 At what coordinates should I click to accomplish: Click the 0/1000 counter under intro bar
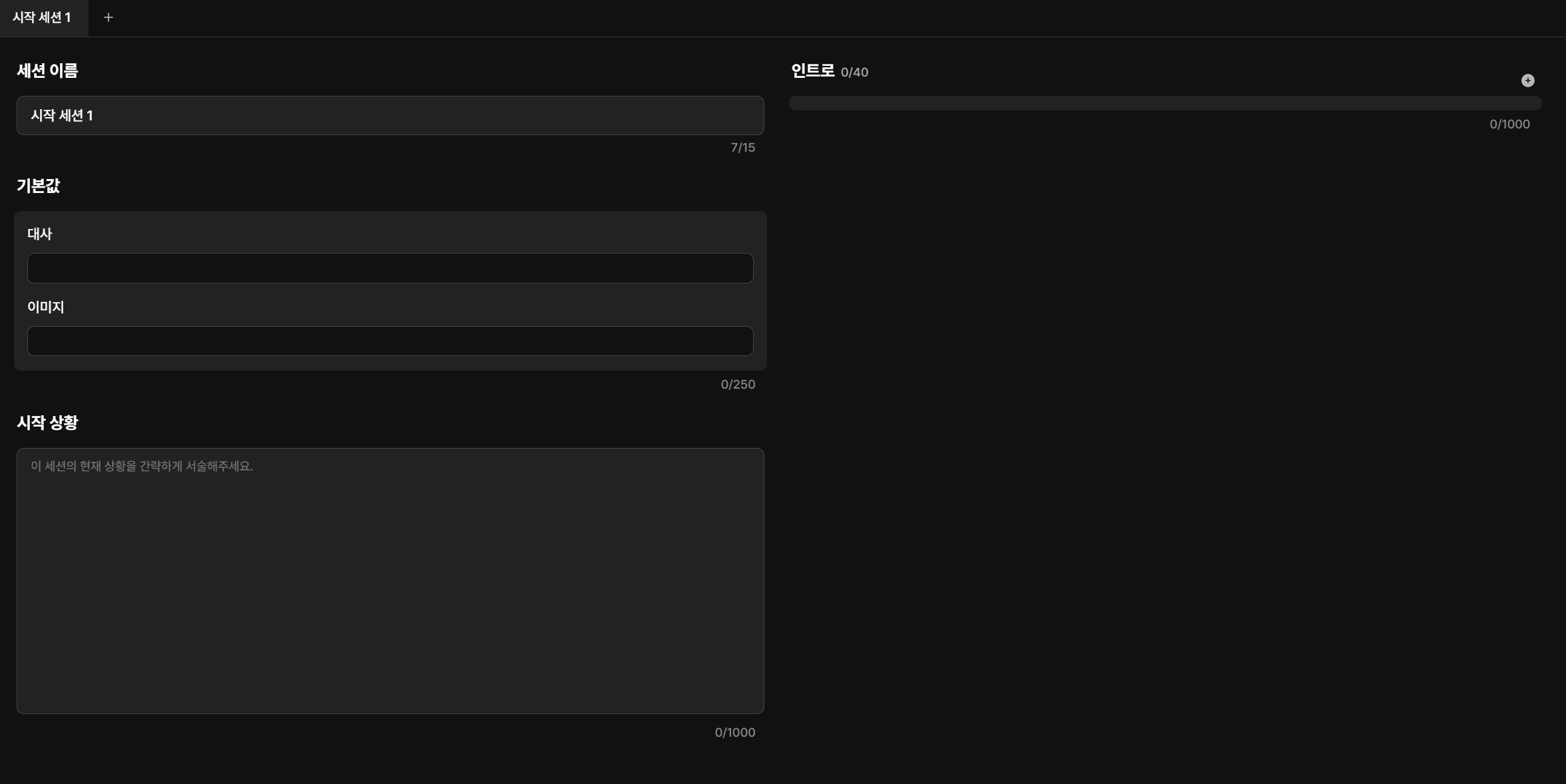1509,124
